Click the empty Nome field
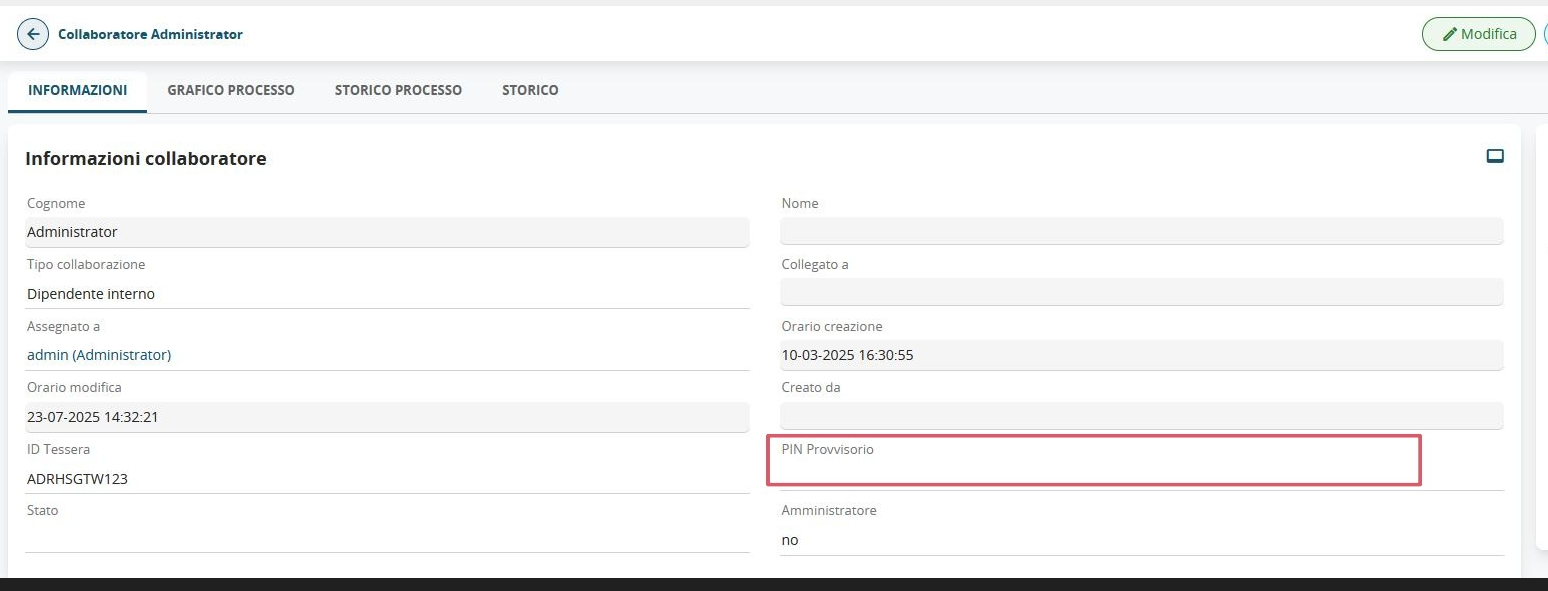The height and width of the screenshot is (591, 1548). 1141,232
